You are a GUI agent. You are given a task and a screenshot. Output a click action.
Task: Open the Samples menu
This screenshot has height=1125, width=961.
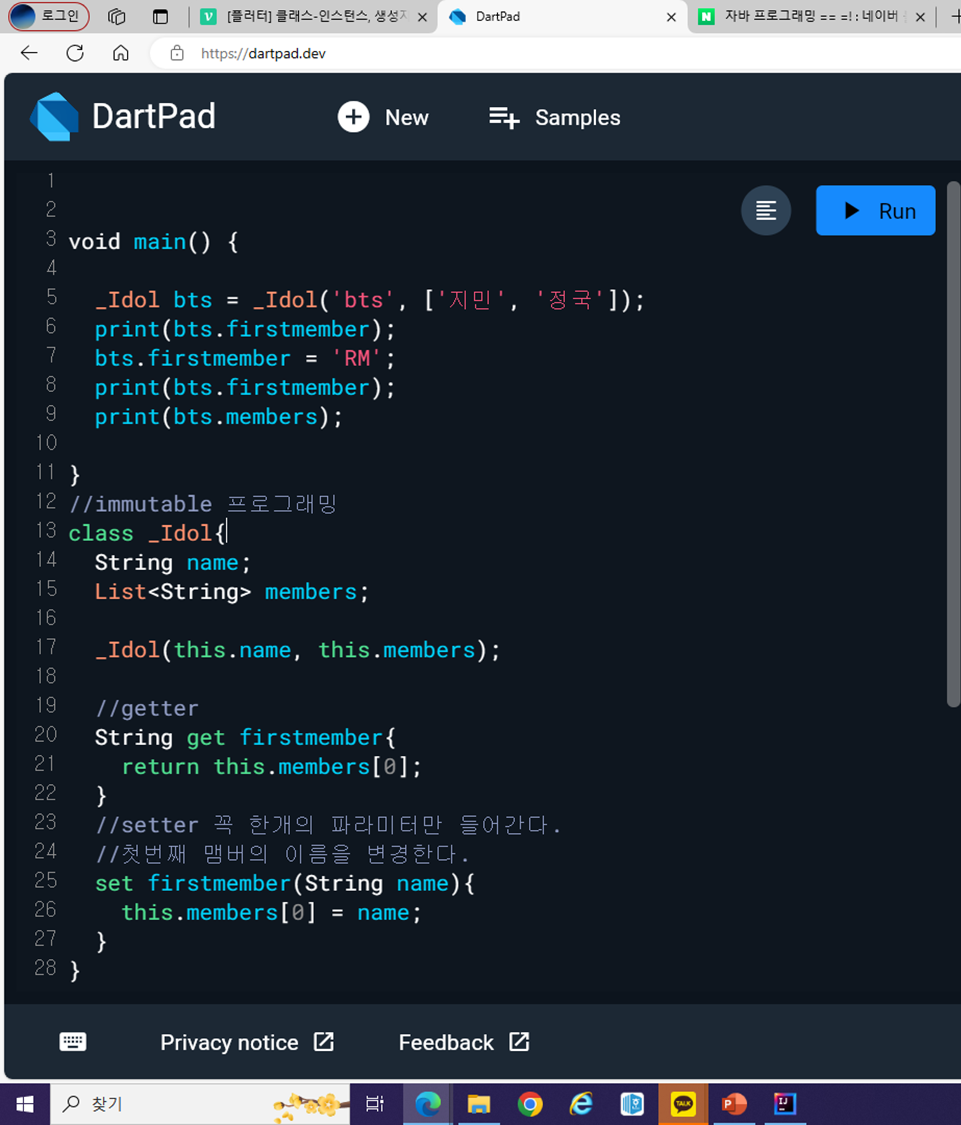555,117
